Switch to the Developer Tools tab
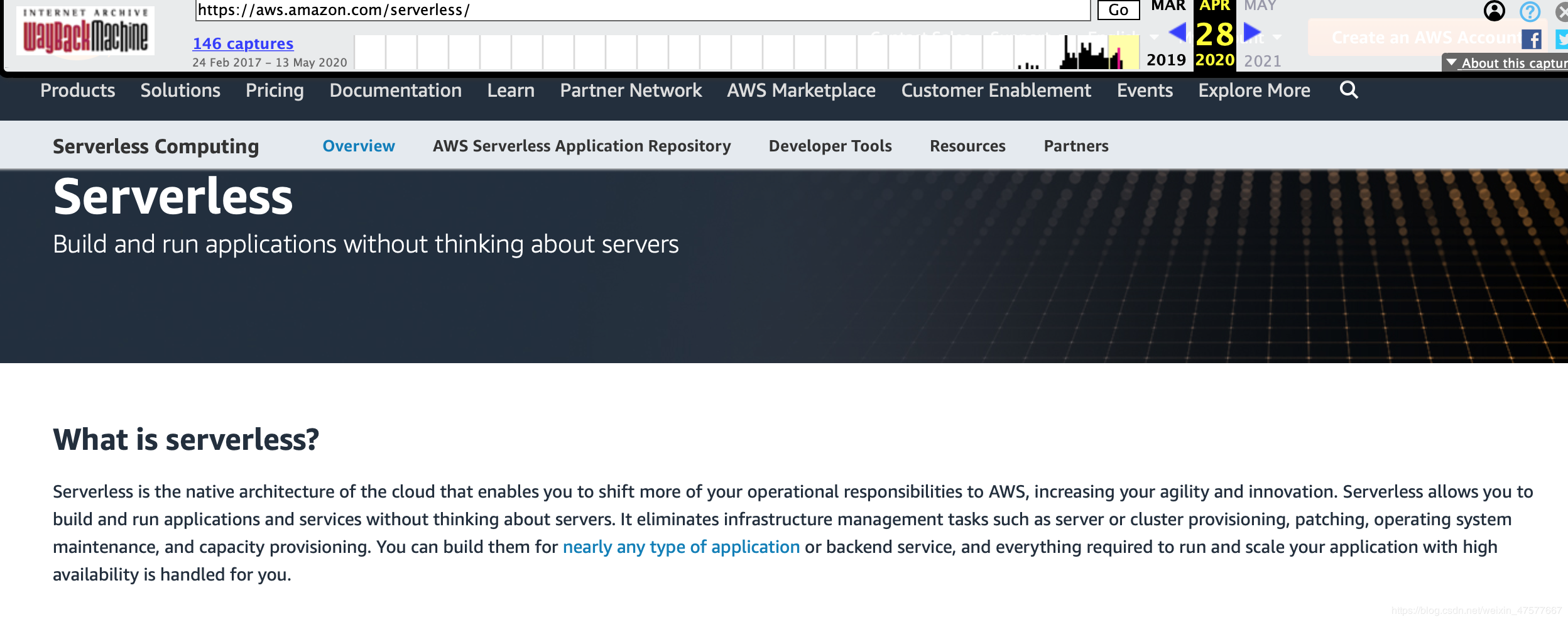The width and height of the screenshot is (1568, 622). pos(830,146)
